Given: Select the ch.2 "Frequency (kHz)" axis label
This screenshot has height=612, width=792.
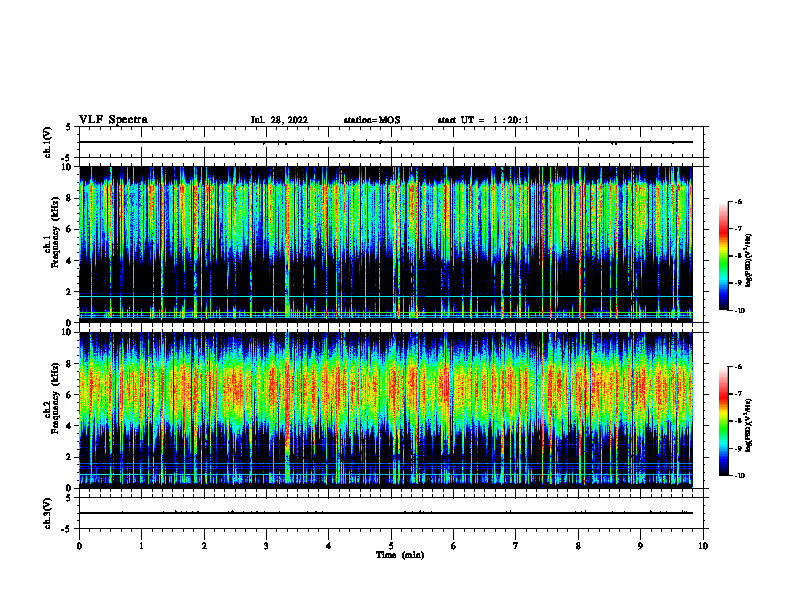Looking at the screenshot, I should [55, 398].
